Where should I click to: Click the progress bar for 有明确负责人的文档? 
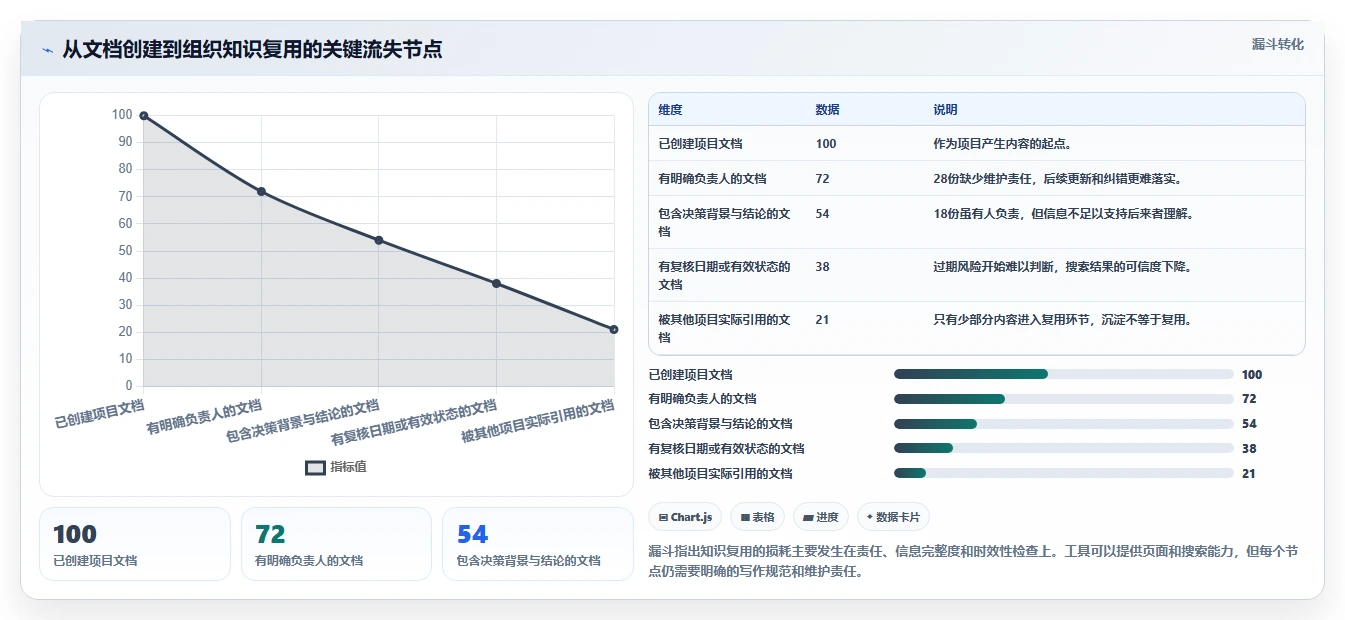tap(1064, 399)
